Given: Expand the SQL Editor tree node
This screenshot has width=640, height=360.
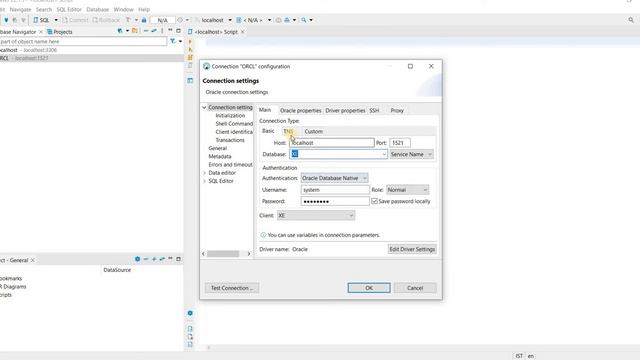Looking at the screenshot, I should (204, 181).
